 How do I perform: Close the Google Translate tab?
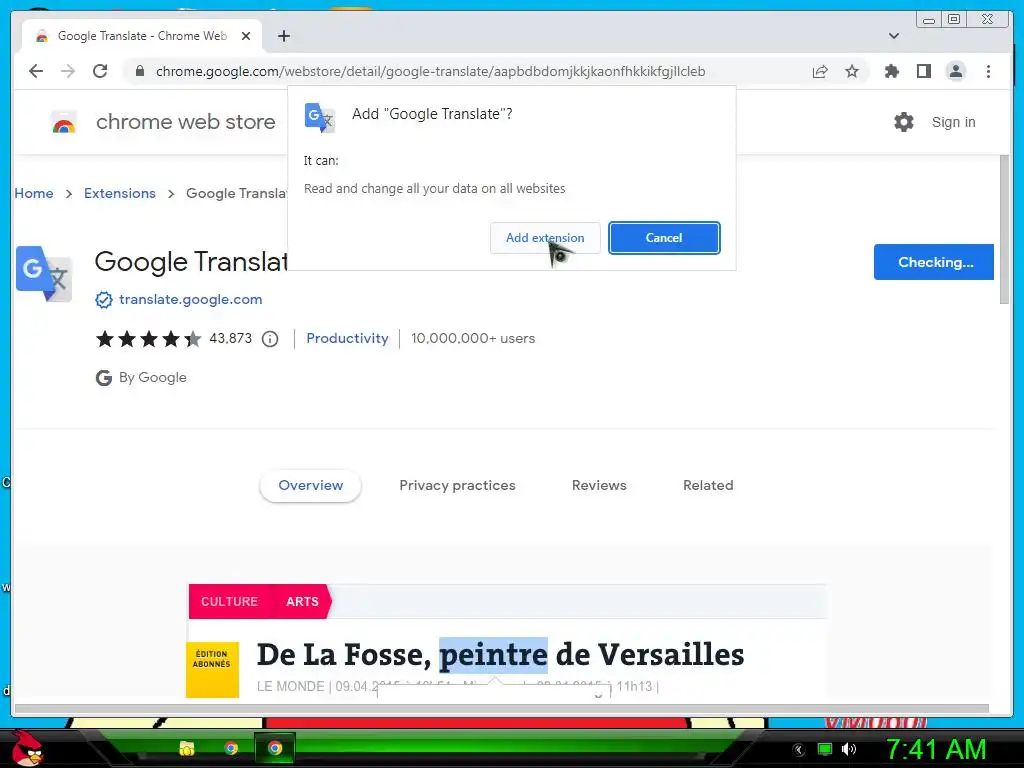pos(246,36)
